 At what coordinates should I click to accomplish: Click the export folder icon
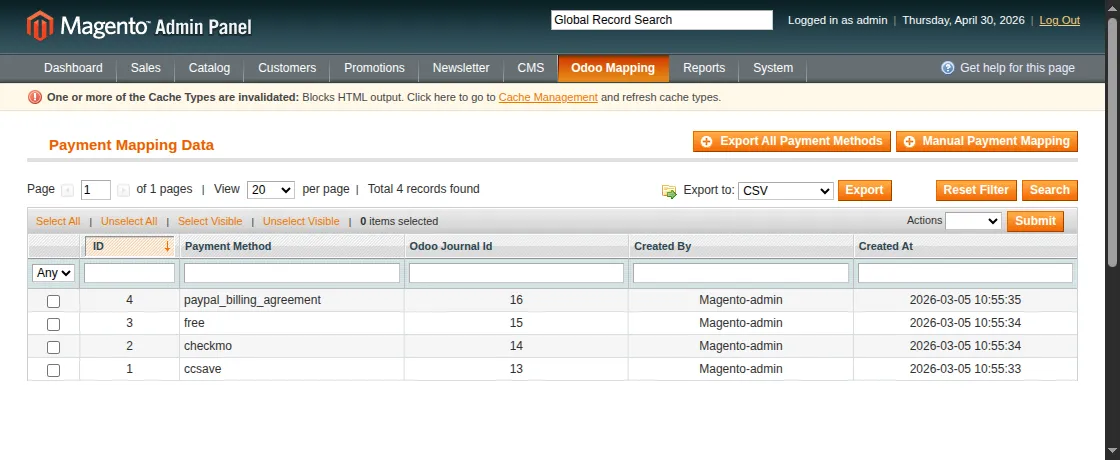(669, 191)
